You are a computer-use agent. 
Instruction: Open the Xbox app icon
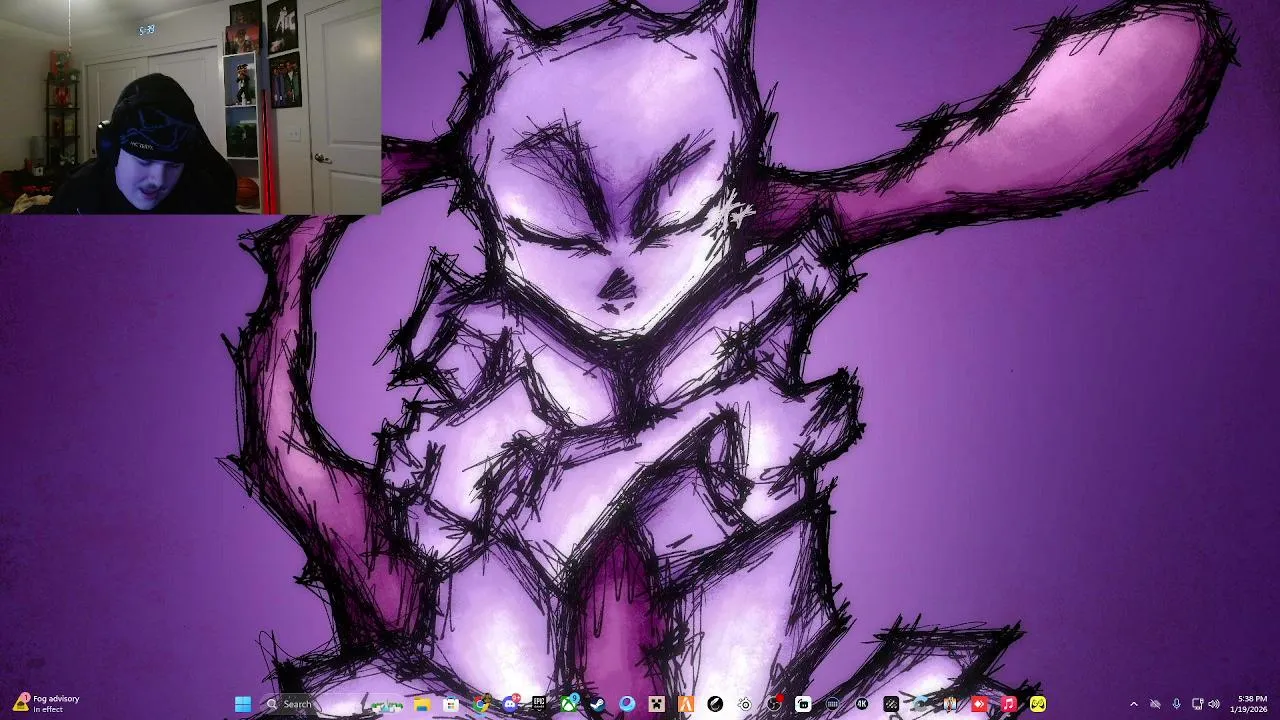[570, 704]
